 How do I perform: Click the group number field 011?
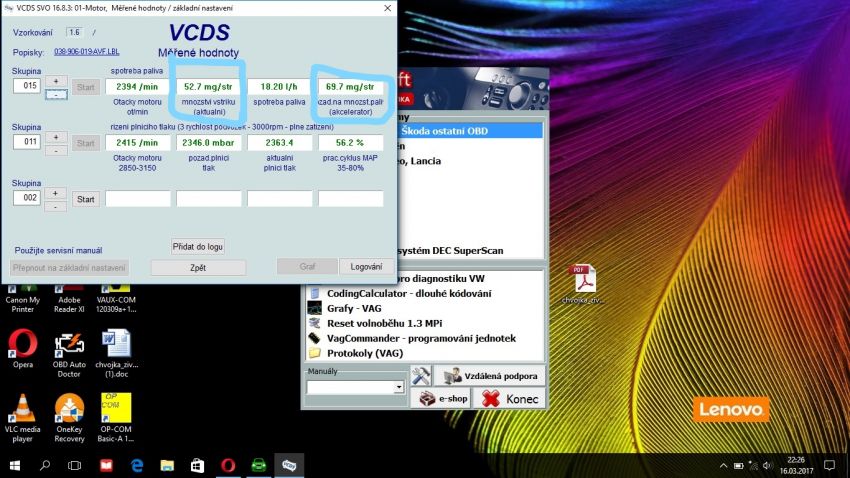[27, 142]
